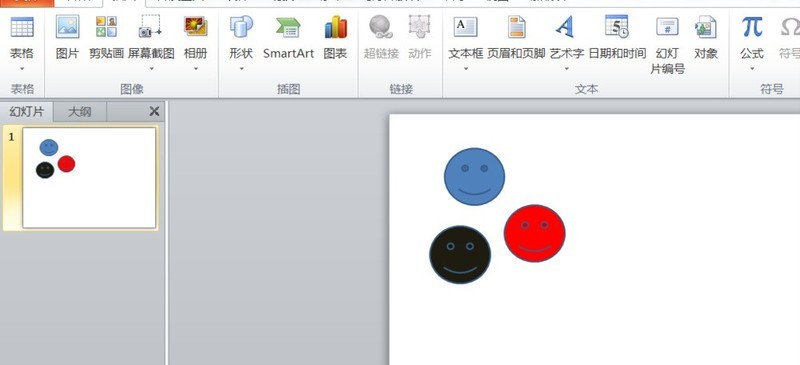This screenshot has width=800, height=365.
Task: Expand the 相册 photo album menu
Action: (x=195, y=68)
